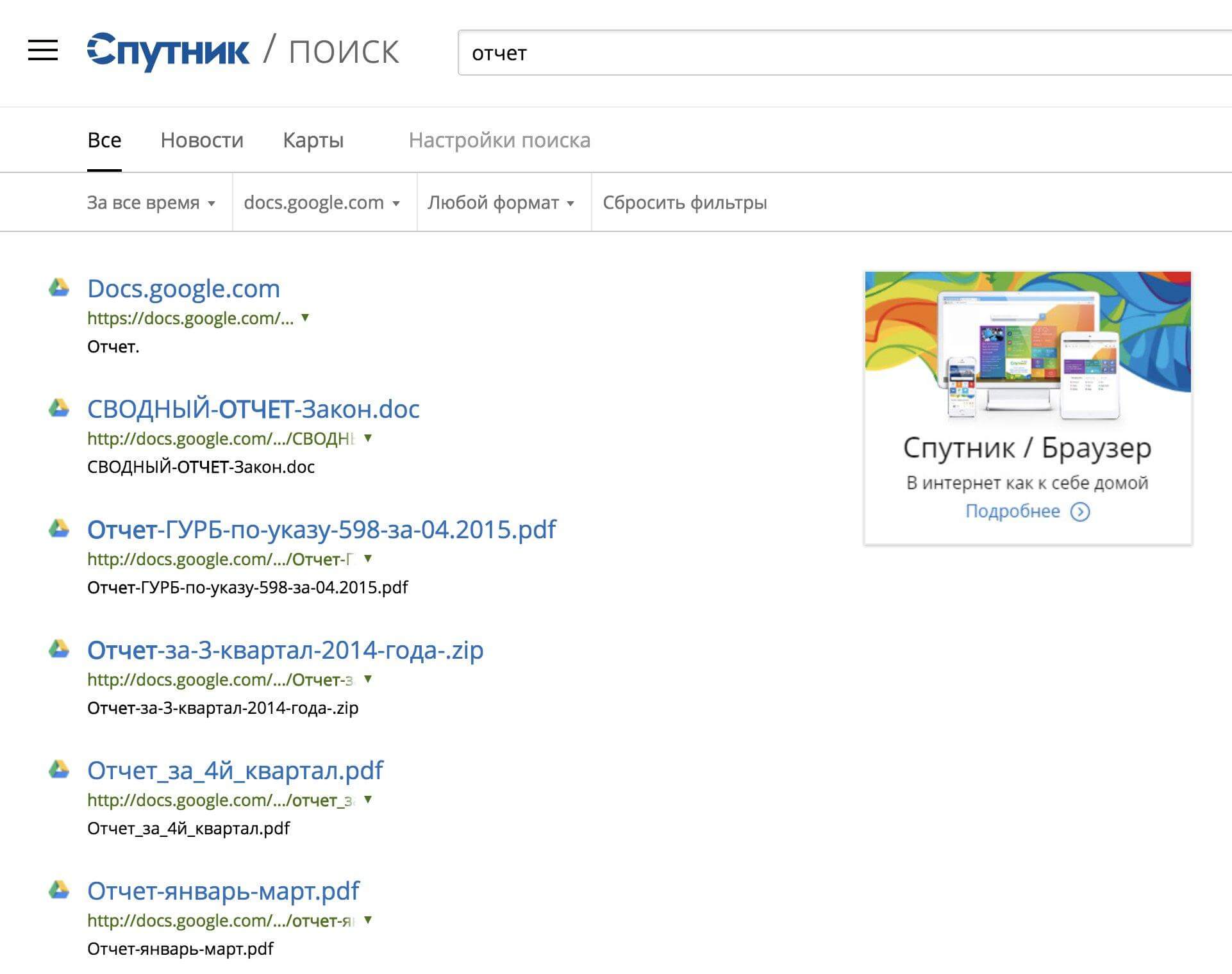Open the Любой формат dropdown
The image size is (1232, 974).
coord(501,202)
